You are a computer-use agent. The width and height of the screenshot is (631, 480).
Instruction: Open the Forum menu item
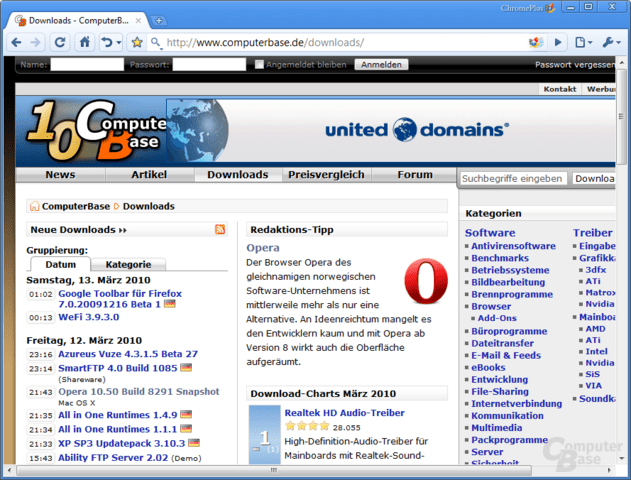[415, 175]
